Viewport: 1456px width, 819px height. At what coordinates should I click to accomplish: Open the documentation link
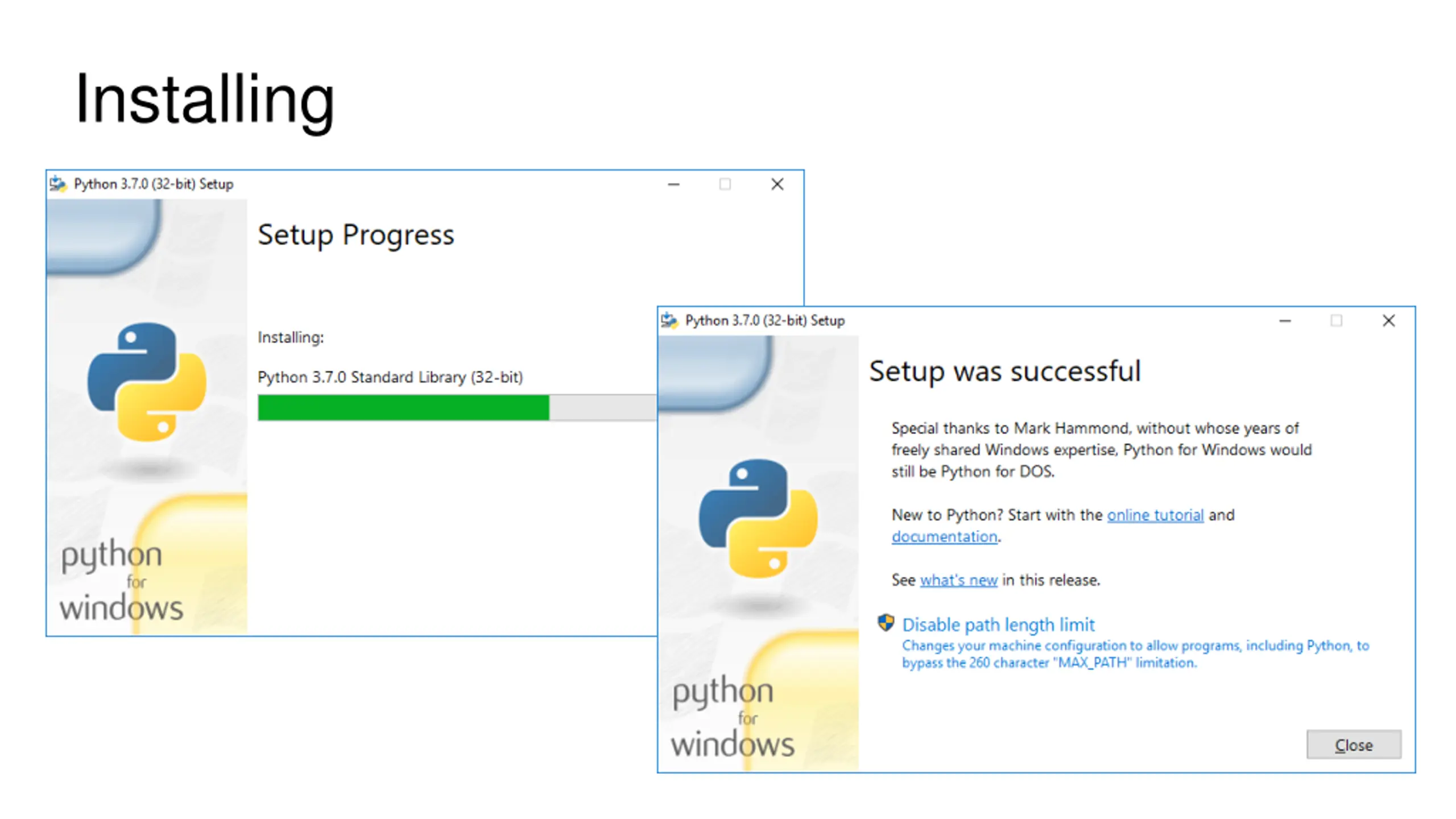tap(944, 537)
